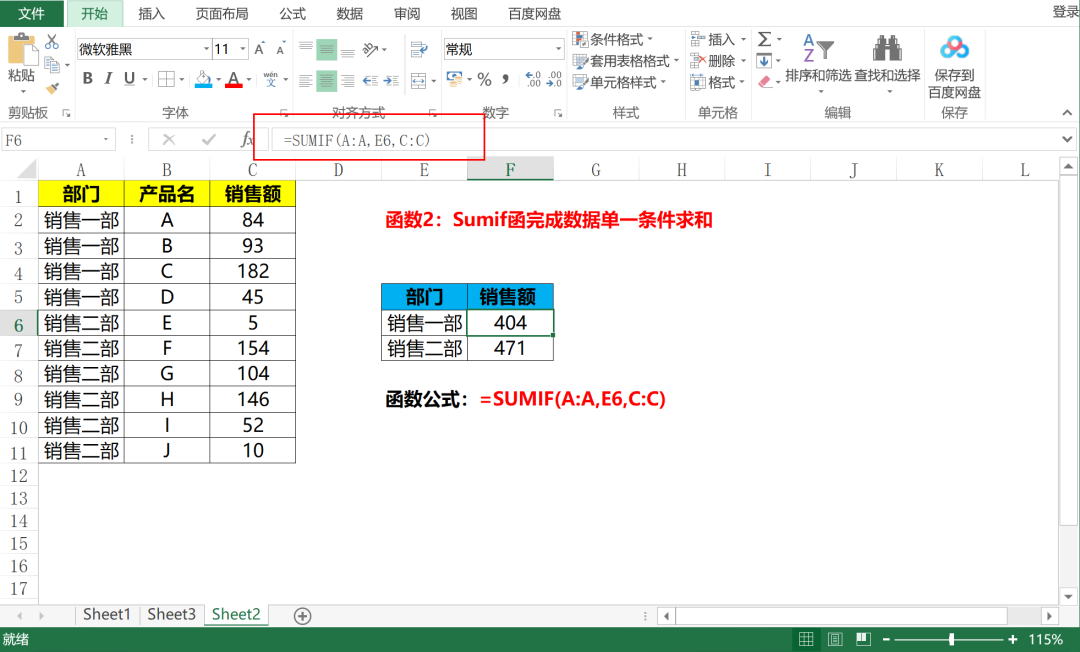Add a new sheet
Screen dimensions: 1080x652
[x=302, y=616]
